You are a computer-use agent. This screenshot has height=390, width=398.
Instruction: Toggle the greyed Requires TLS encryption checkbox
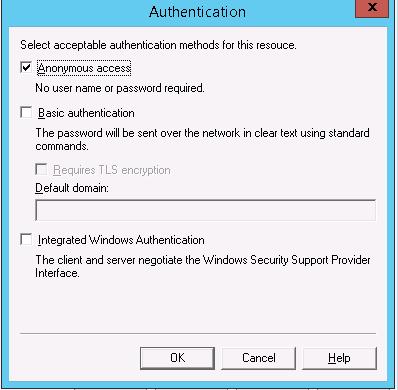pyautogui.click(x=41, y=169)
